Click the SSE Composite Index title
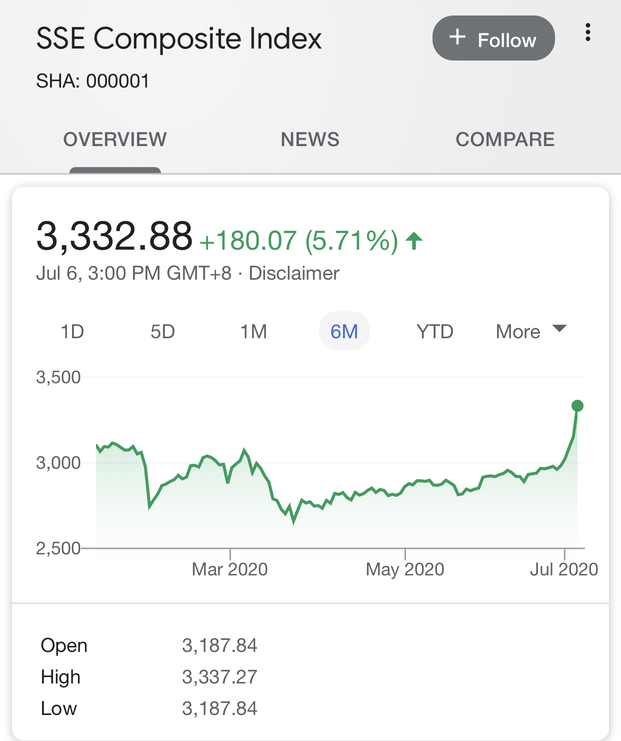The height and width of the screenshot is (741, 621). [x=179, y=40]
